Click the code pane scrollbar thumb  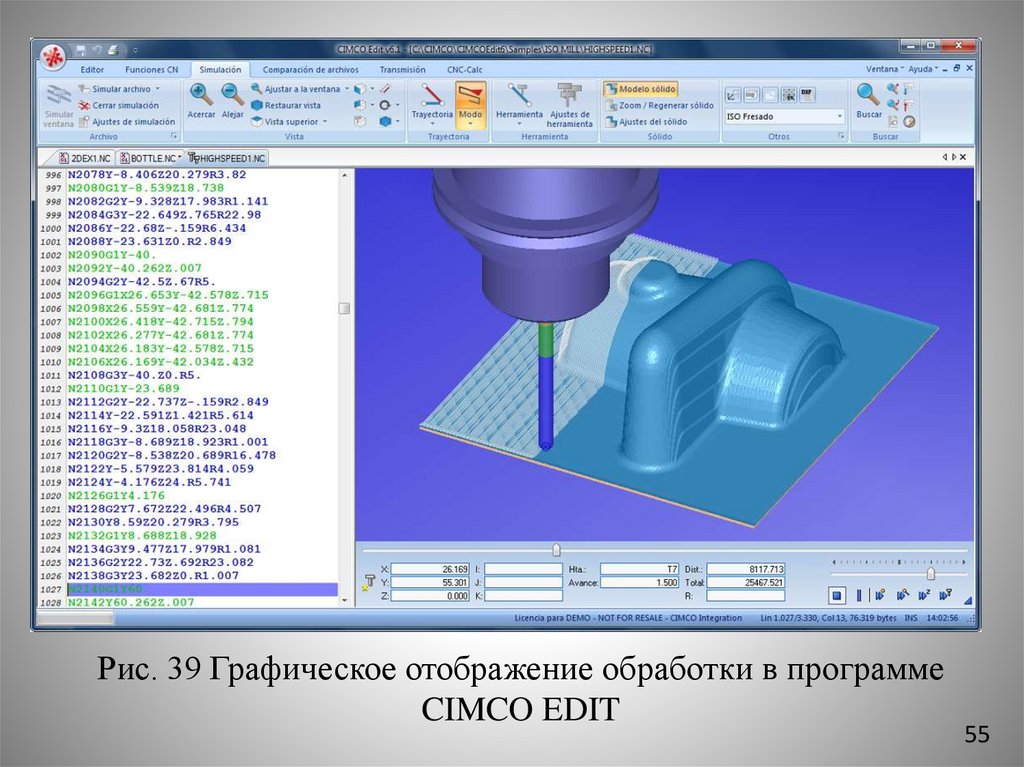pos(344,308)
